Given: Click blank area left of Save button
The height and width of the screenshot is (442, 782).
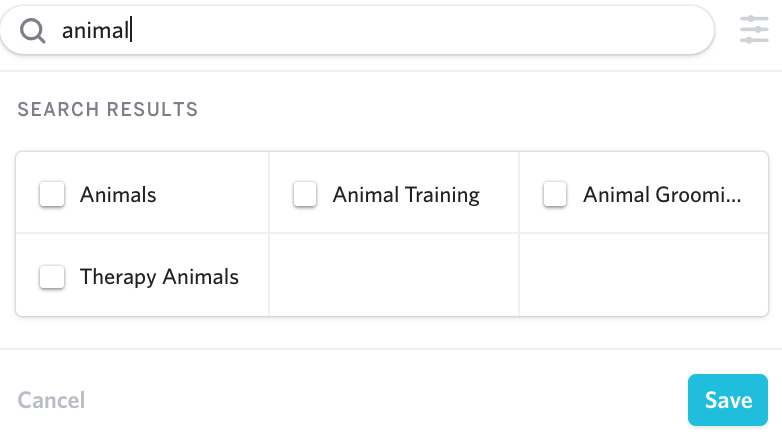Looking at the screenshot, I should pyautogui.click(x=400, y=400).
